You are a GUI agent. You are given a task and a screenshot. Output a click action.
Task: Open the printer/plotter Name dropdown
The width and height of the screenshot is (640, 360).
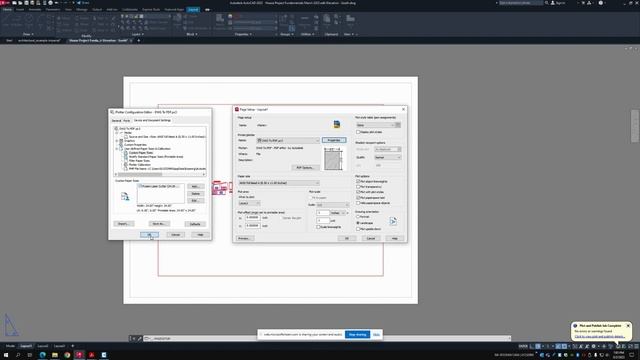(x=288, y=140)
